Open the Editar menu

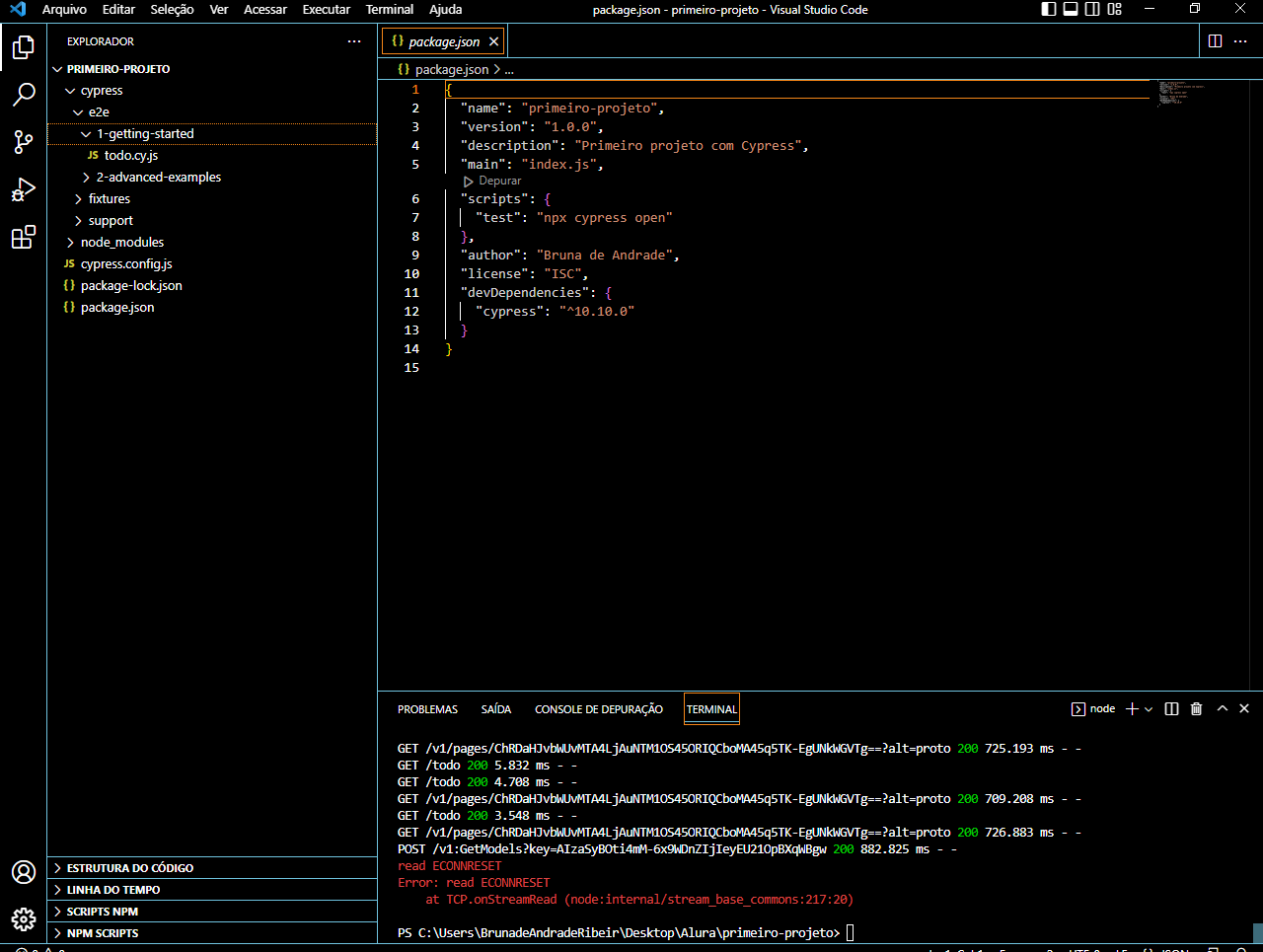click(x=118, y=9)
